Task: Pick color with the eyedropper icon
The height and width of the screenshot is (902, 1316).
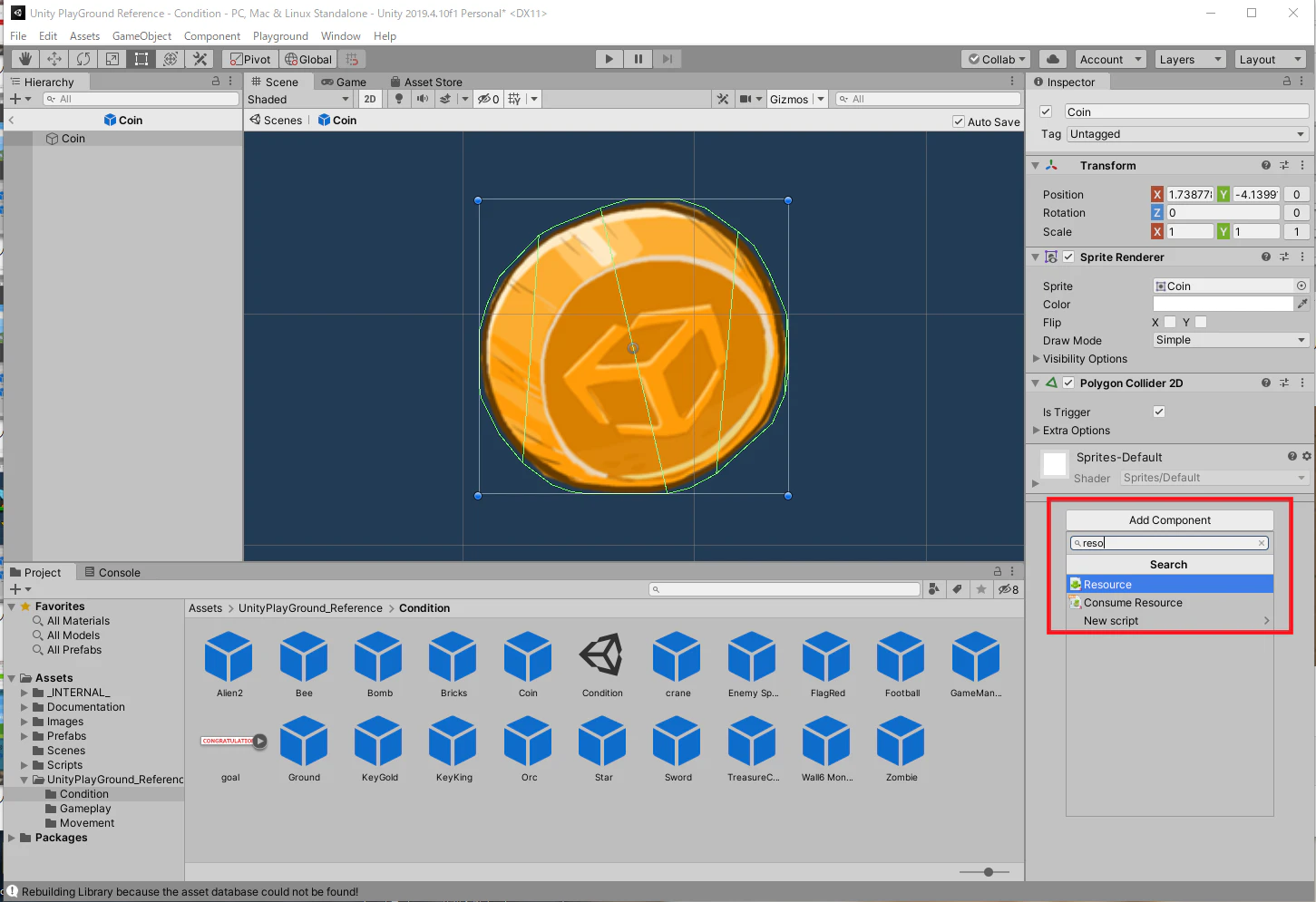Action: pyautogui.click(x=1302, y=304)
